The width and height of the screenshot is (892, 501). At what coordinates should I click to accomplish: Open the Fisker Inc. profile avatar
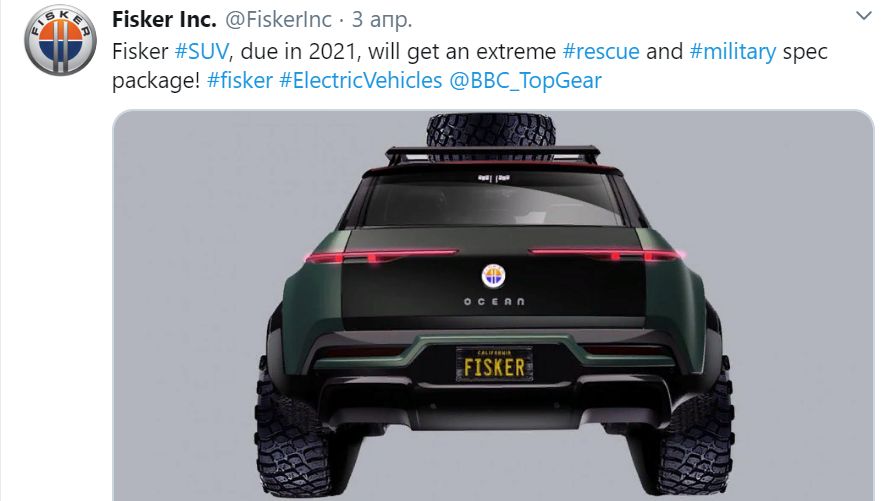60,40
